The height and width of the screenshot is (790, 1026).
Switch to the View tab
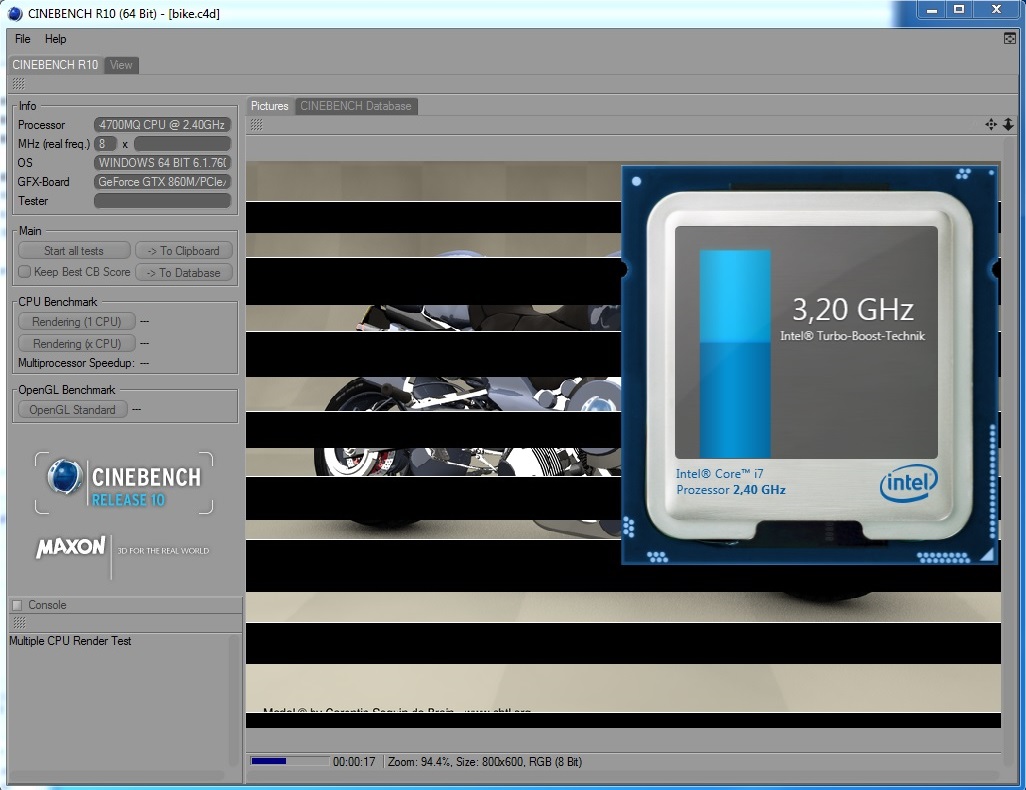121,65
